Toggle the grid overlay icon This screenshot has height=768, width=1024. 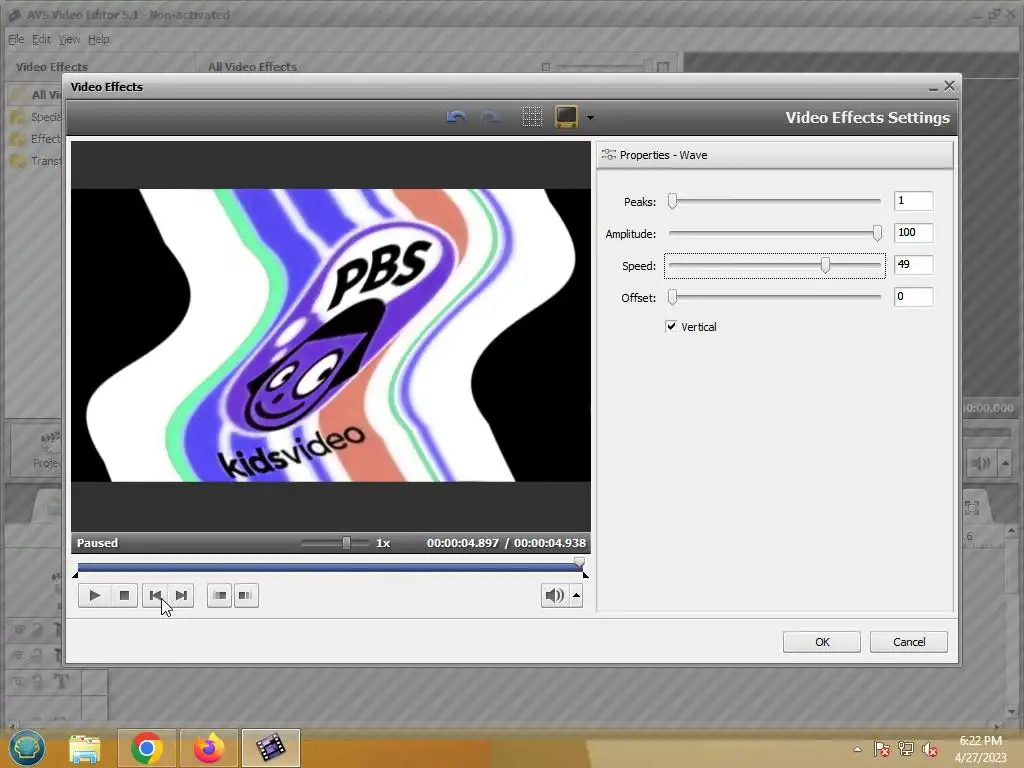point(532,117)
